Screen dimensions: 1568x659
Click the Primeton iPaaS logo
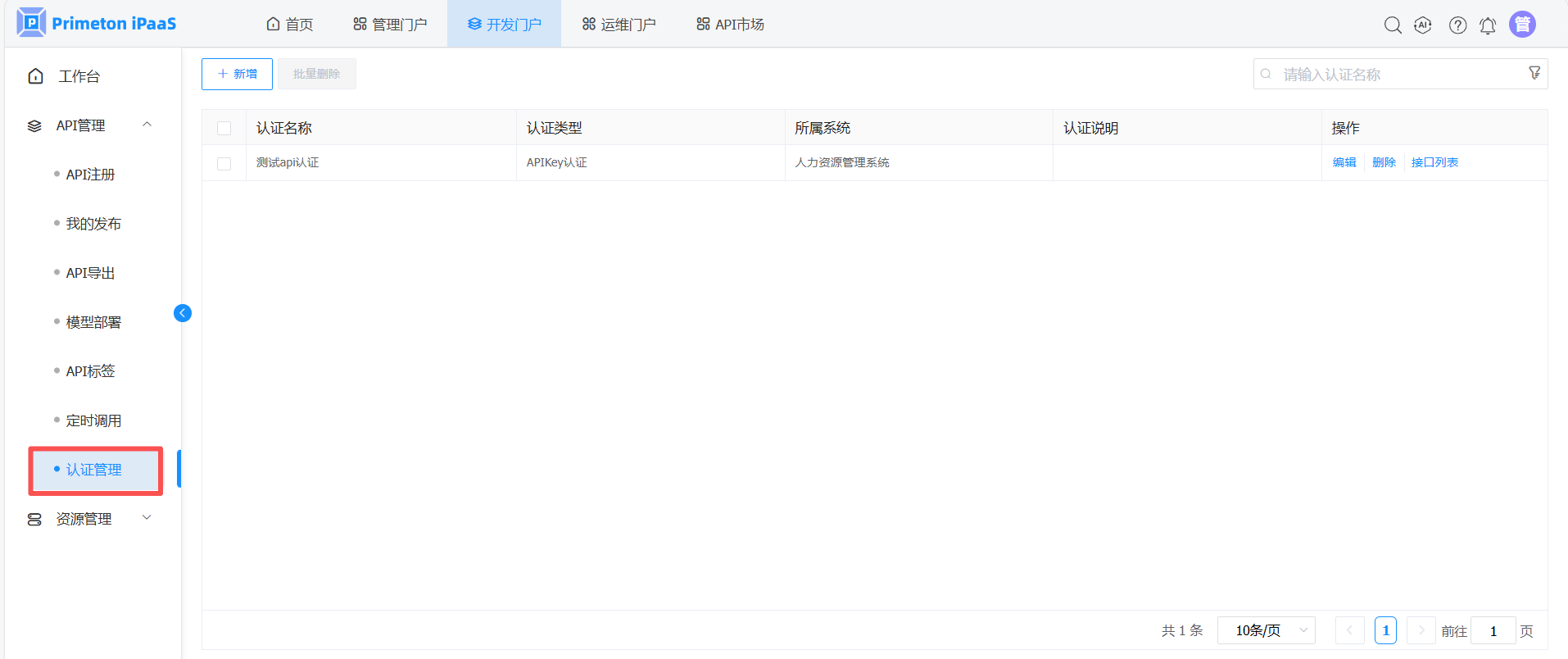pyautogui.click(x=97, y=24)
